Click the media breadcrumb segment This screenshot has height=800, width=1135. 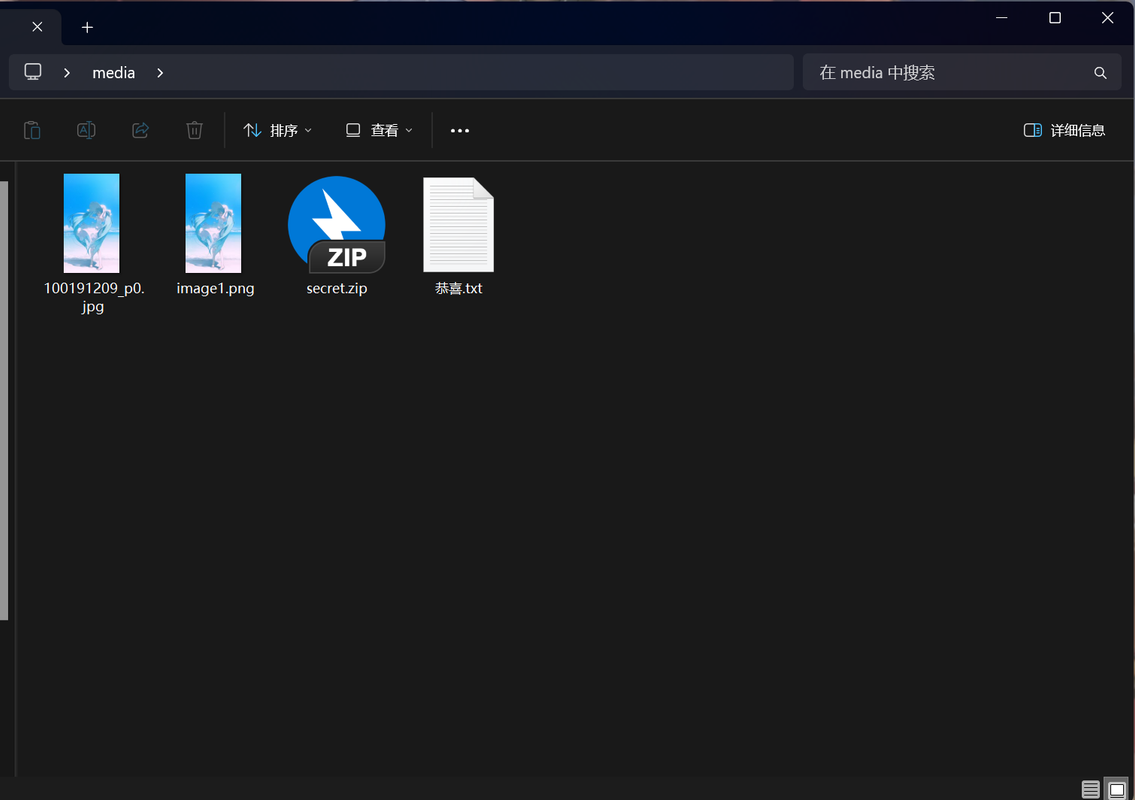click(114, 72)
